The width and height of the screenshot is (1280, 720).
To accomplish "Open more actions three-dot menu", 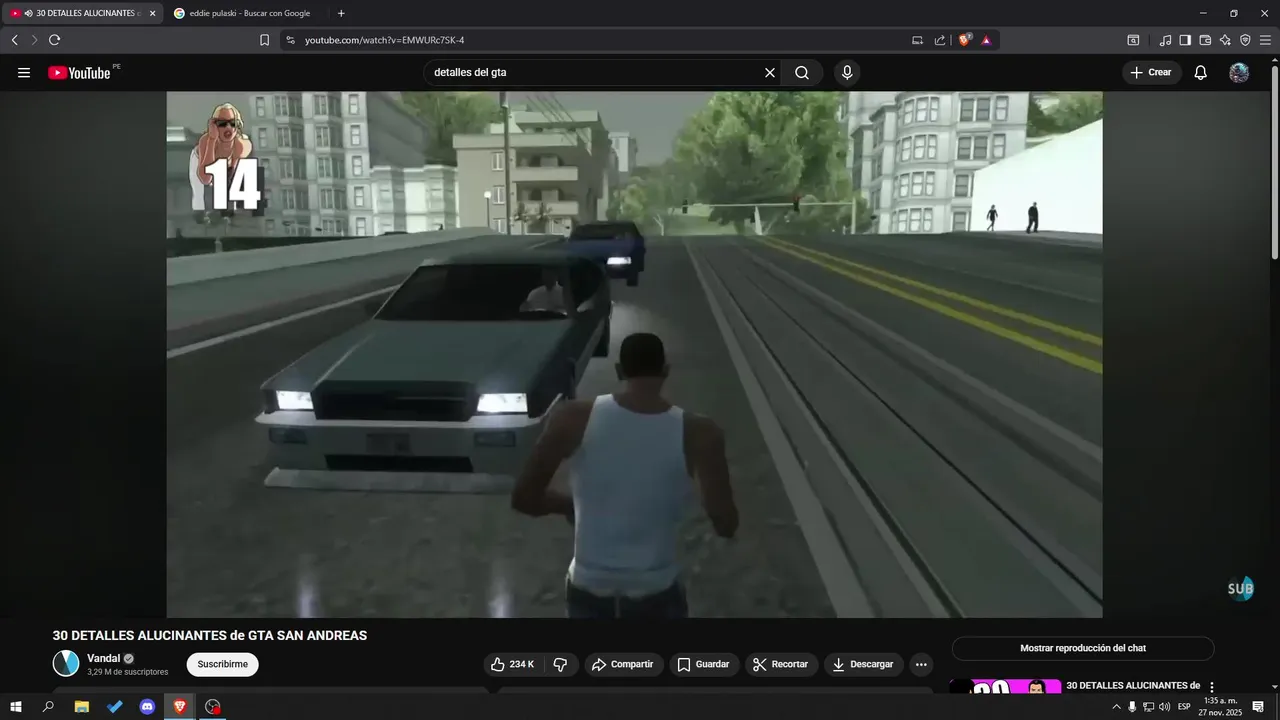I will click(x=921, y=664).
